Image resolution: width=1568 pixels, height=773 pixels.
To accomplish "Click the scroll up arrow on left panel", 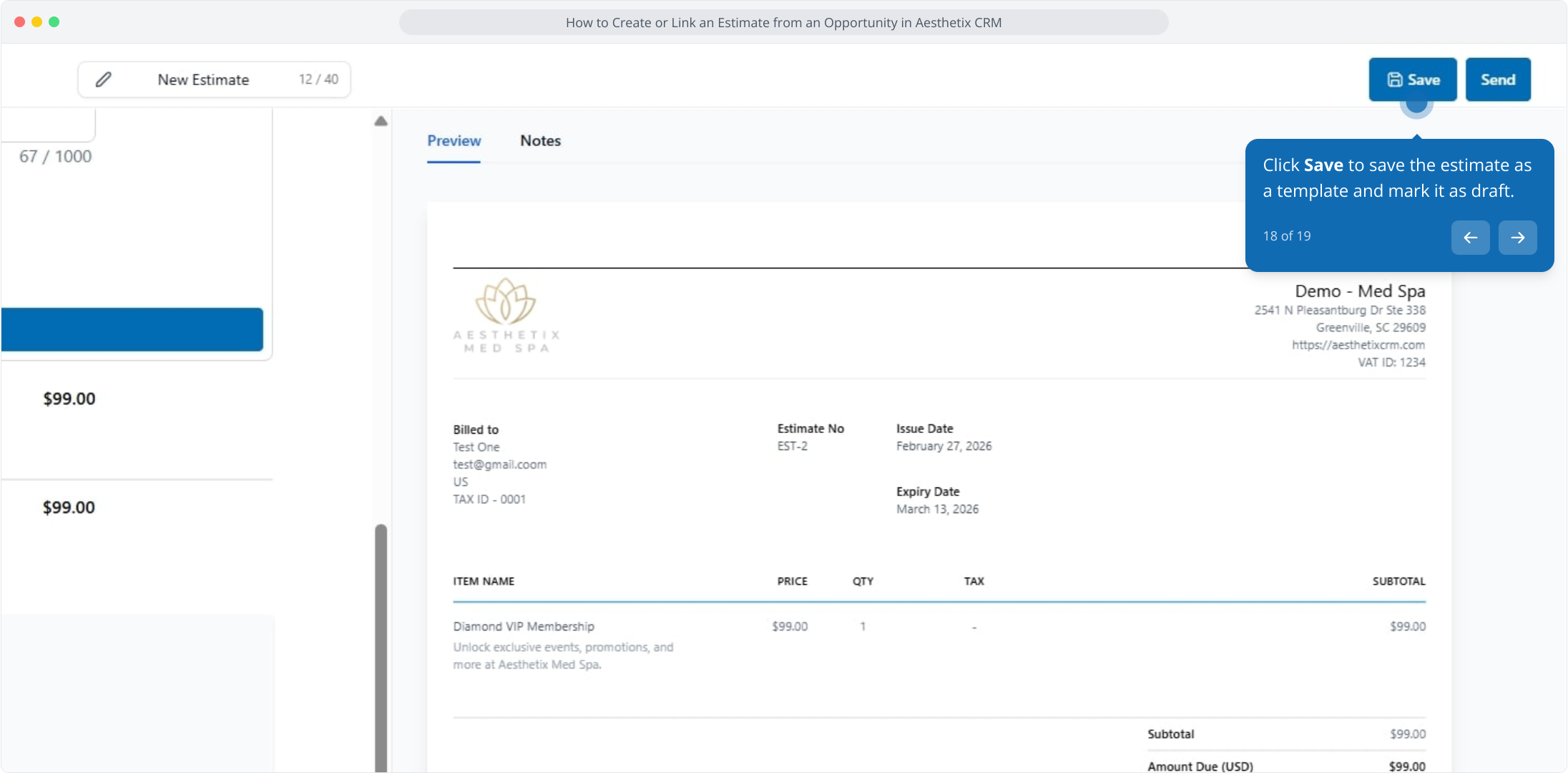I will click(381, 121).
